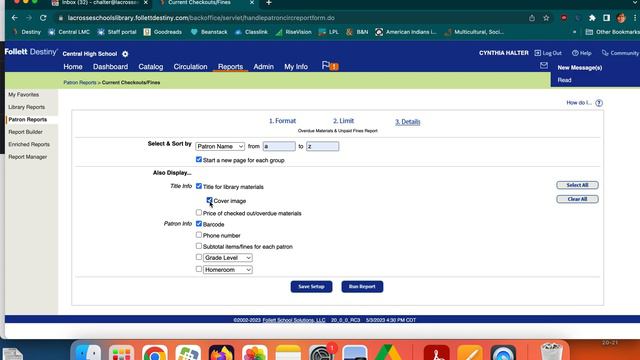The width and height of the screenshot is (640, 360).
Task: Click the Select All button
Action: (577, 185)
